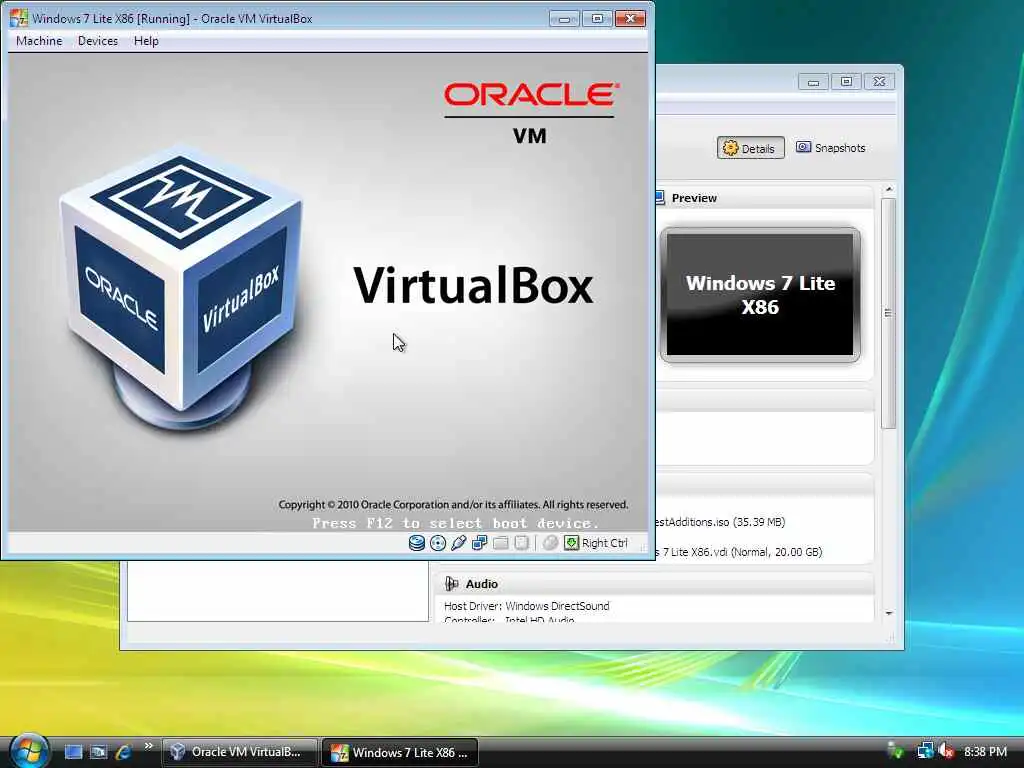Click the mouse integration status icon

click(x=551, y=543)
